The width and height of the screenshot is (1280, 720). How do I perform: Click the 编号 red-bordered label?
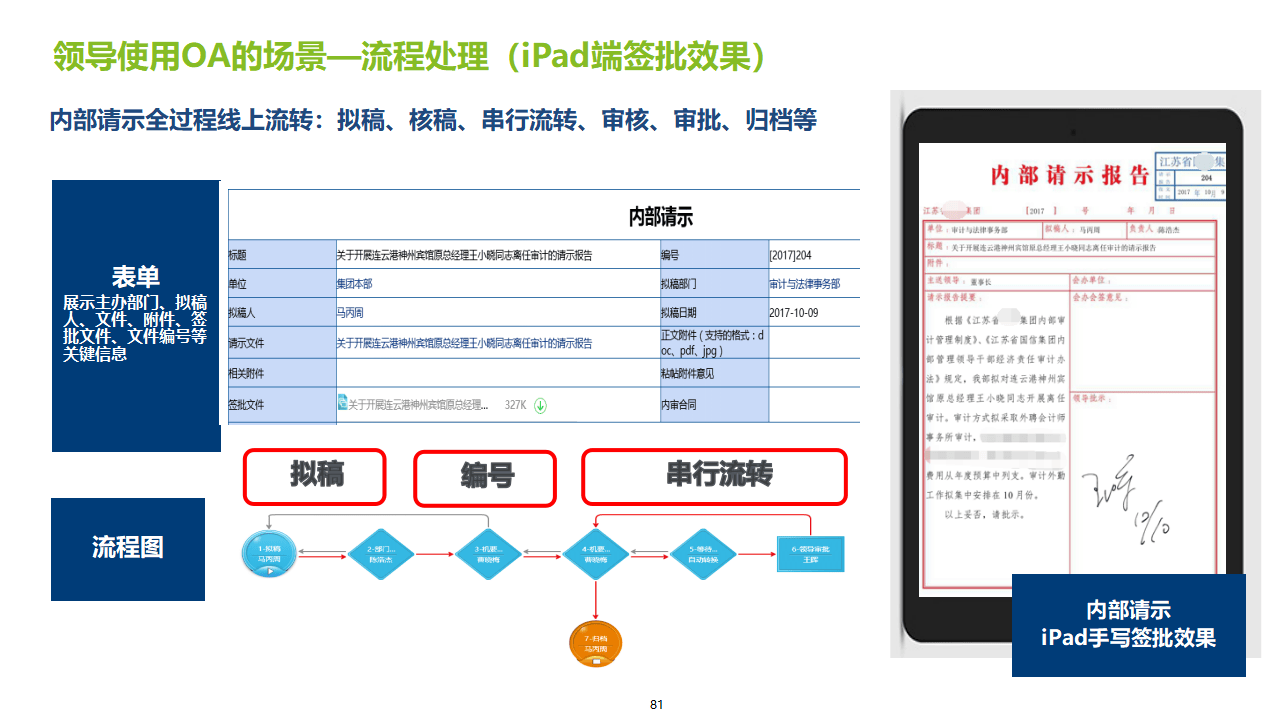click(x=486, y=478)
